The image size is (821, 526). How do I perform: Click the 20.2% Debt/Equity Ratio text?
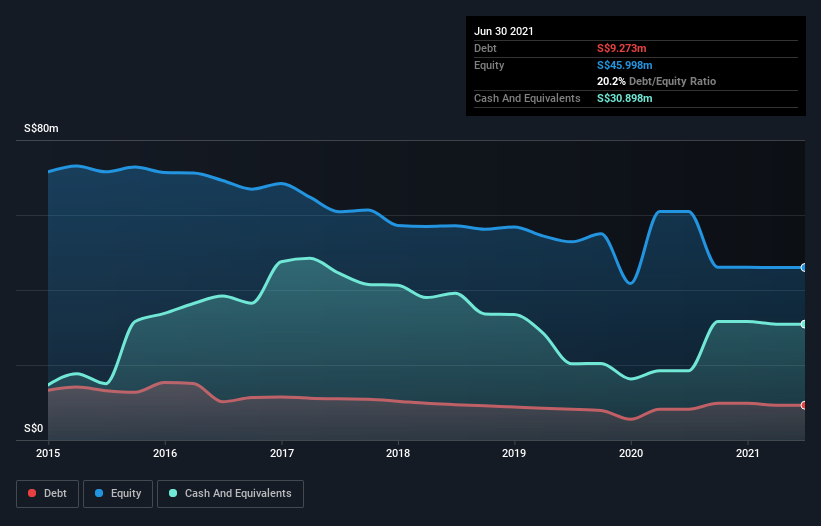(657, 82)
